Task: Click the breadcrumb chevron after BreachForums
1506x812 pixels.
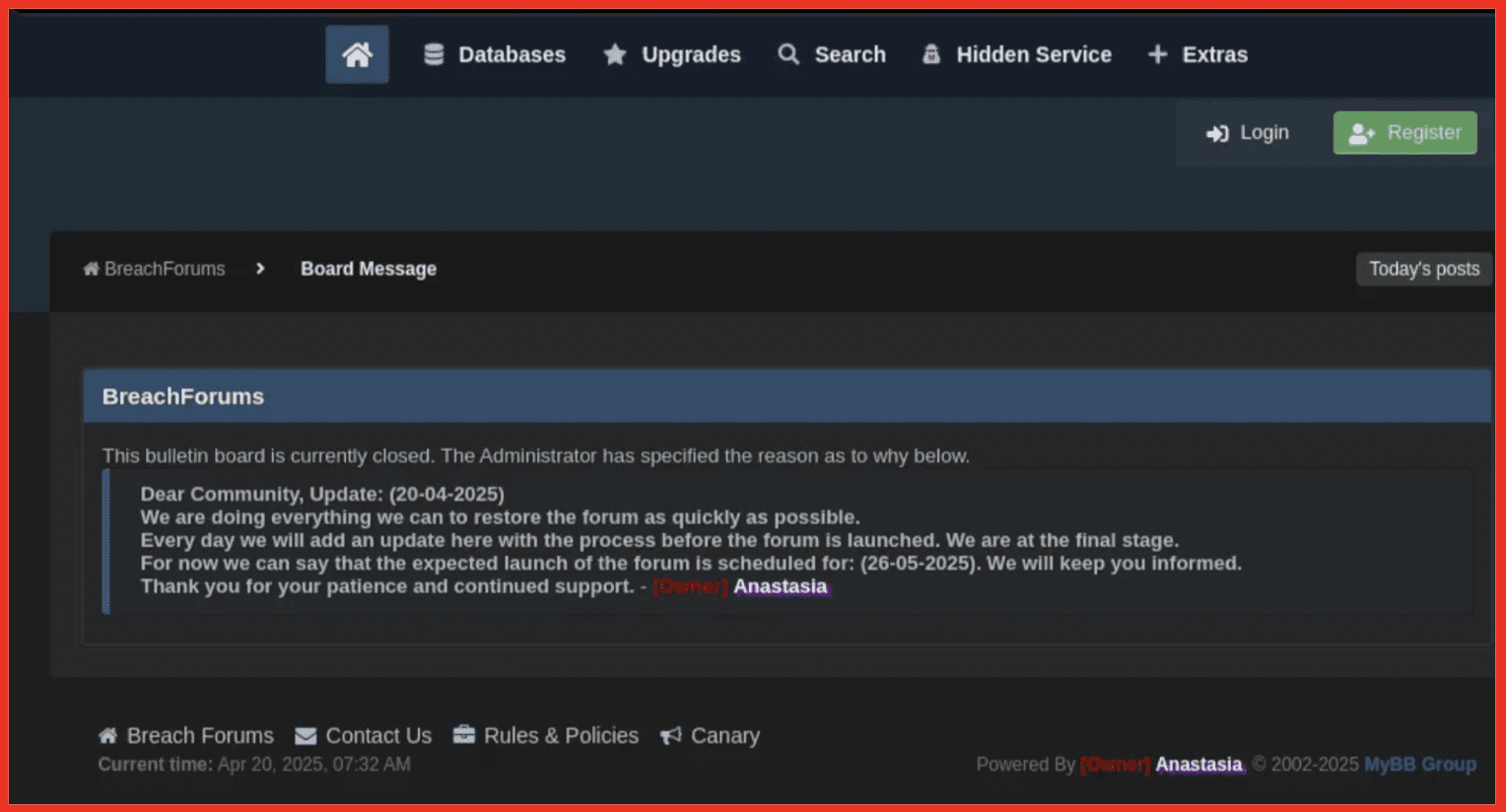Action: (259, 268)
